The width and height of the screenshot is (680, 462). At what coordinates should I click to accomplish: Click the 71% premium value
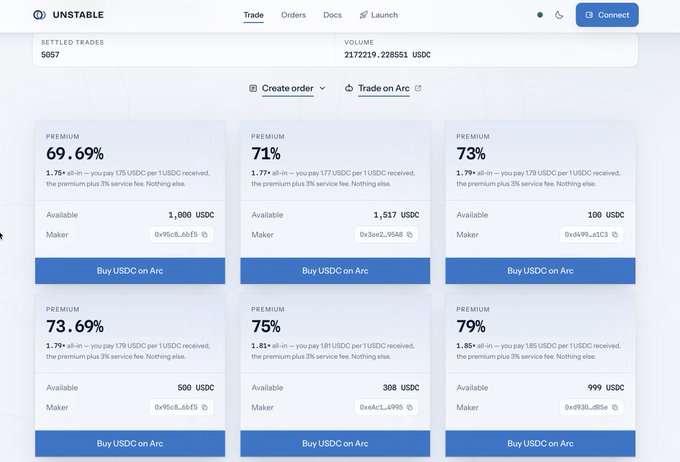pyautogui.click(x=266, y=154)
